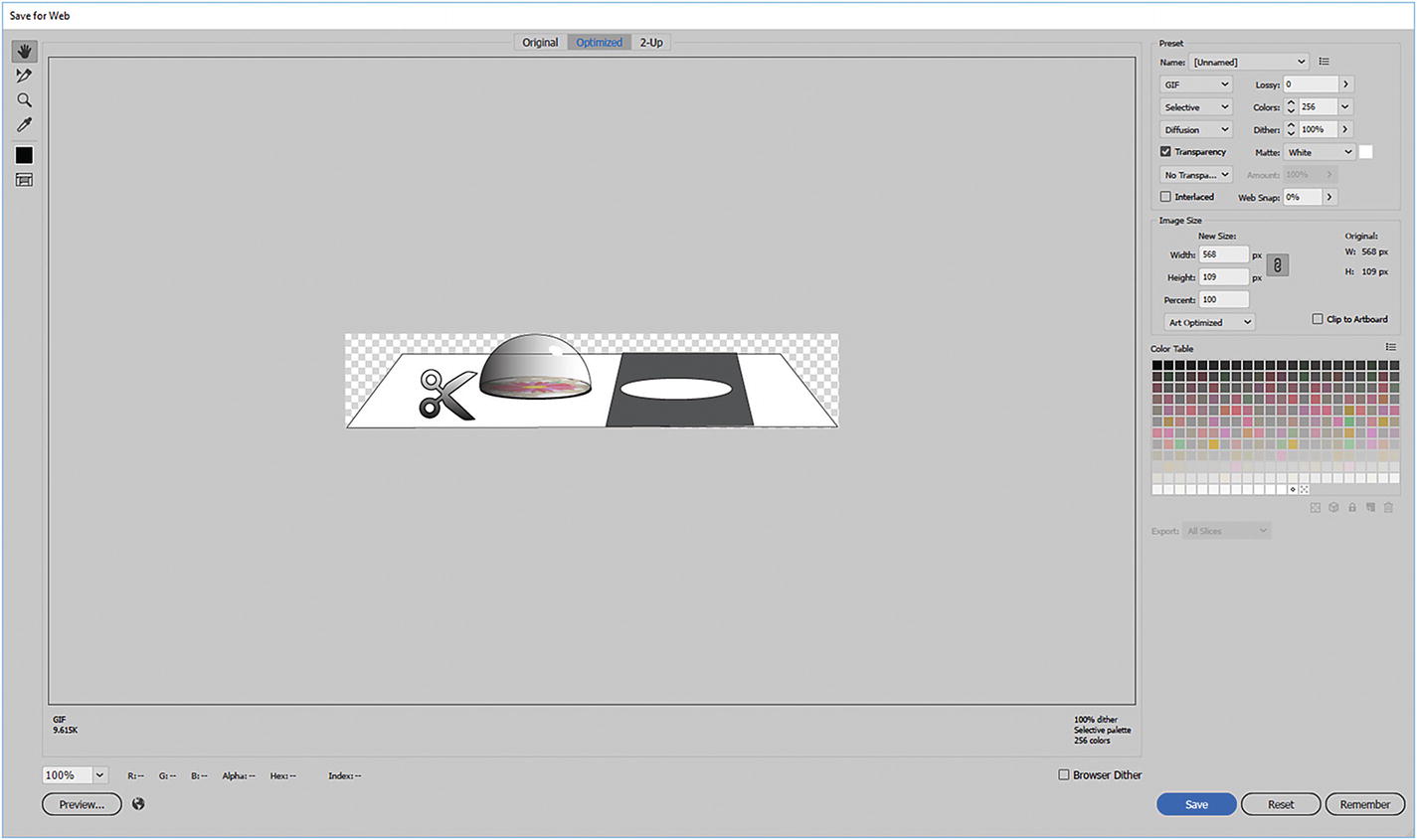
Task: Select the Zoom tool
Action: pyautogui.click(x=24, y=99)
